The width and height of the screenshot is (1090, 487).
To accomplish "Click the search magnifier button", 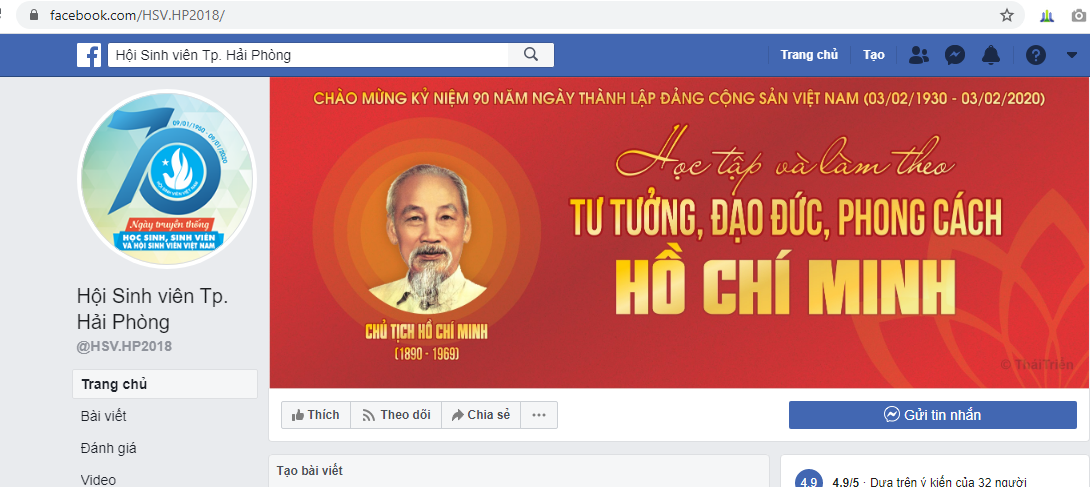I will [x=531, y=55].
